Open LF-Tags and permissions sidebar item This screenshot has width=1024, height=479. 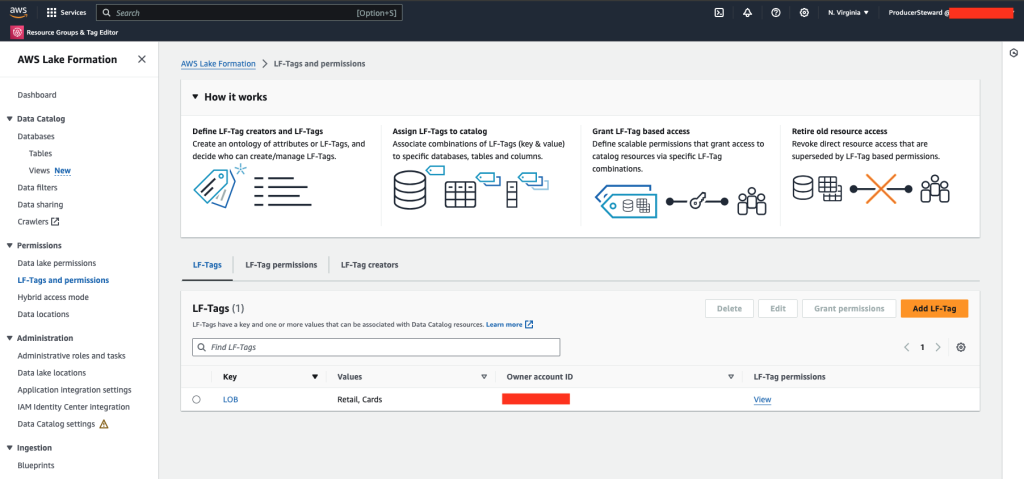(x=63, y=280)
